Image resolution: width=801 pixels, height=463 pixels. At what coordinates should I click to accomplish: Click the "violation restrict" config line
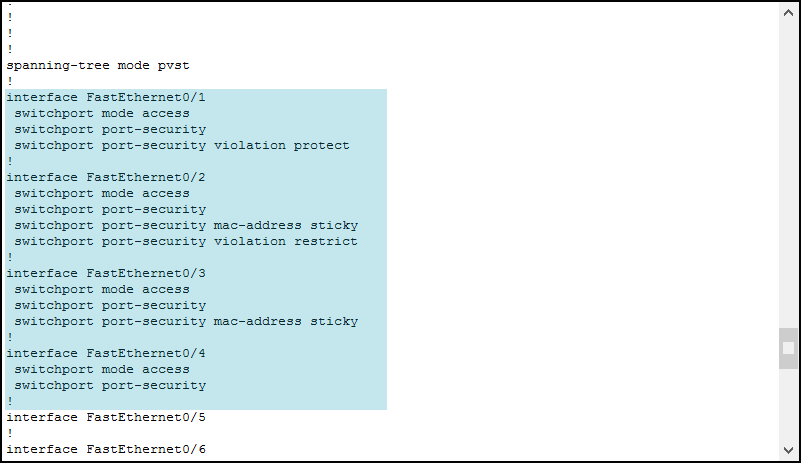[186, 241]
